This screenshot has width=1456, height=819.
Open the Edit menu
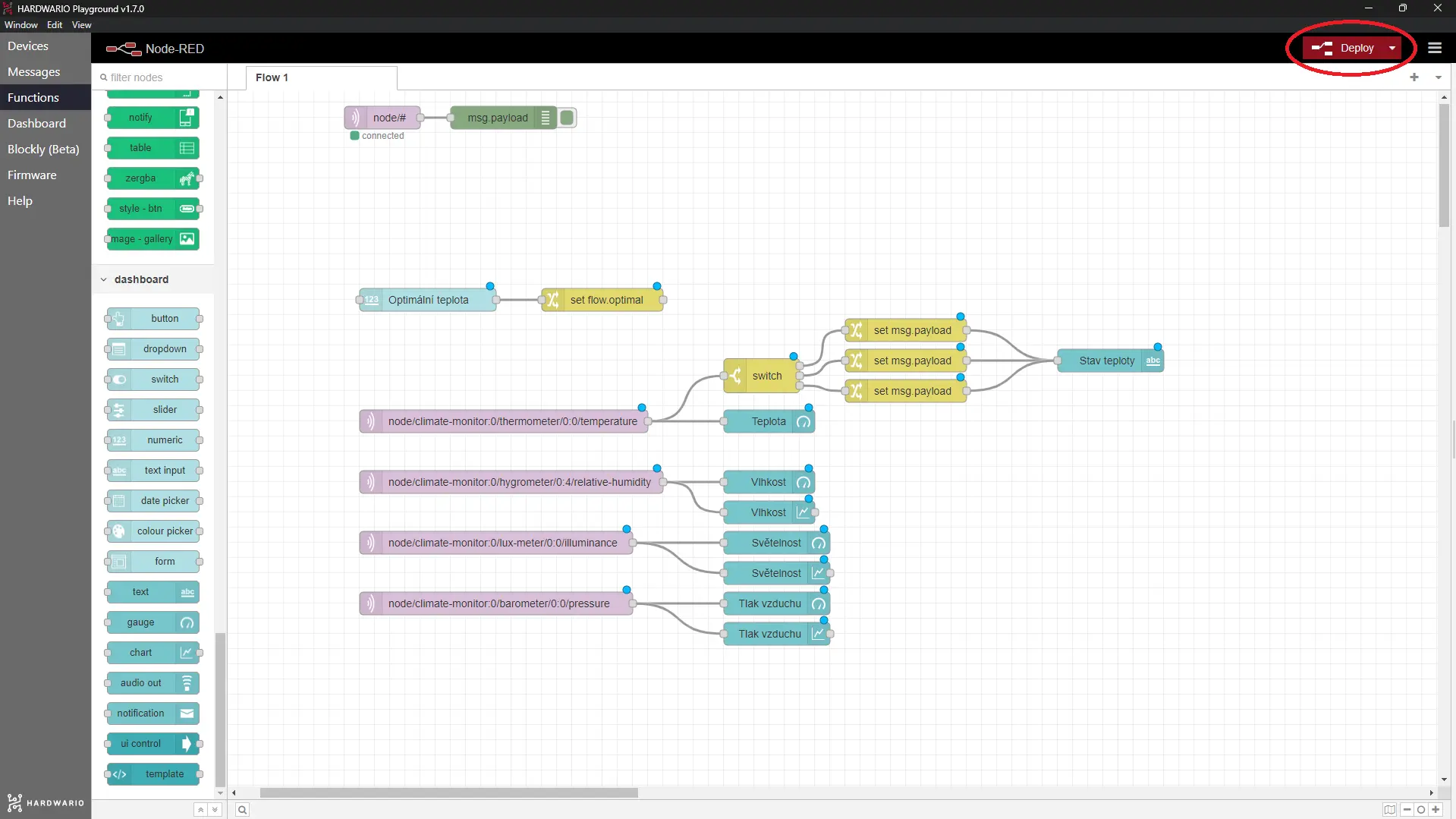coord(55,25)
